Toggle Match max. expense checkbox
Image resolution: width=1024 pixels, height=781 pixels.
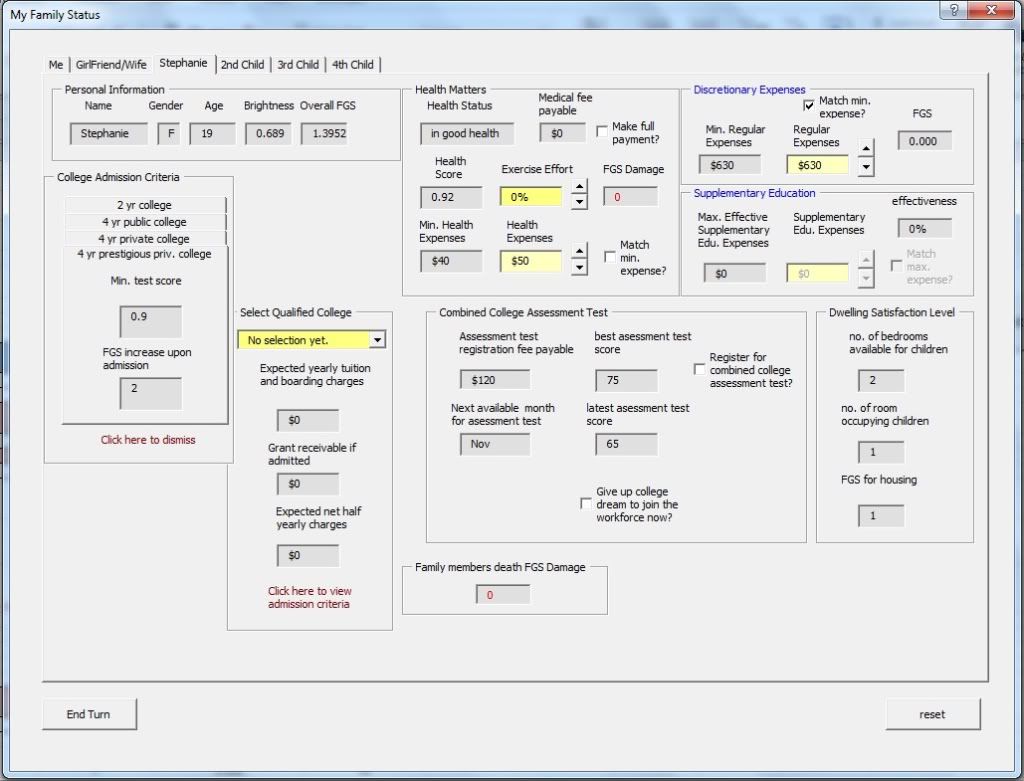pyautogui.click(x=897, y=266)
